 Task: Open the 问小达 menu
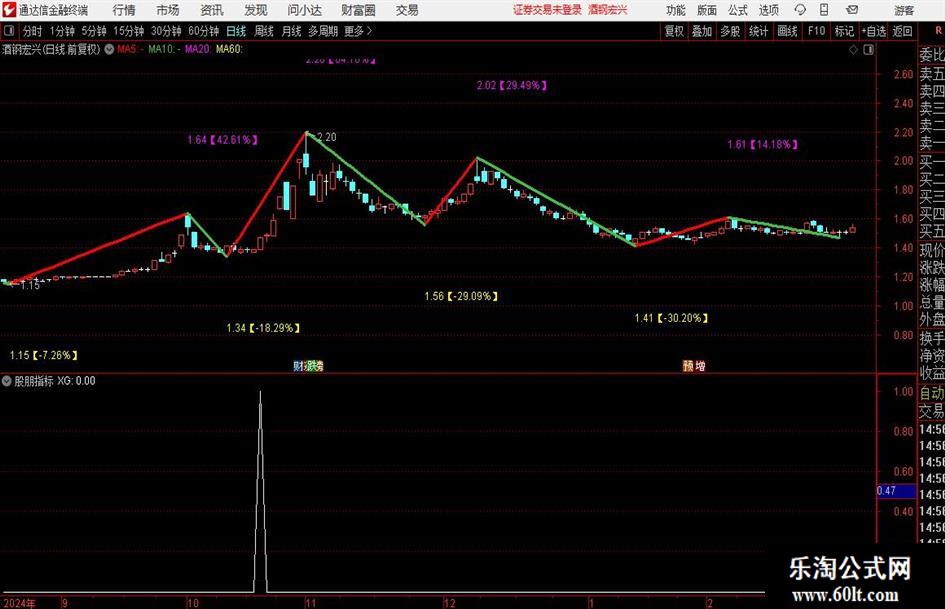click(304, 10)
